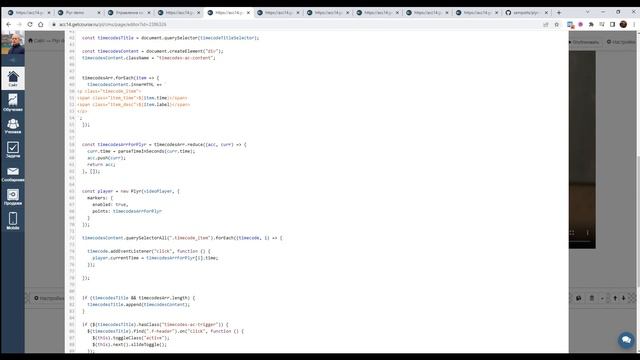
Task: Click the 'timecodesTitle.append(timecodesContent);' line
Action: [x=139, y=304]
